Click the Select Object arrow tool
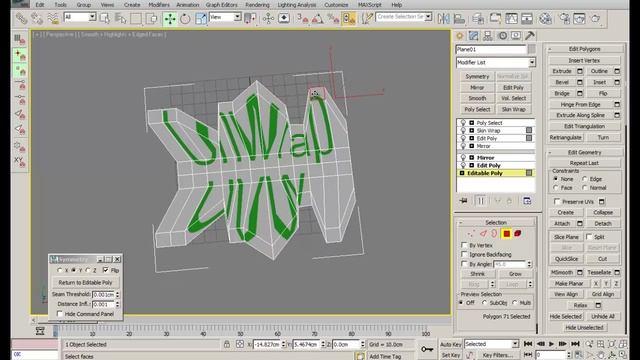The height and width of the screenshot is (360, 640). point(104,18)
